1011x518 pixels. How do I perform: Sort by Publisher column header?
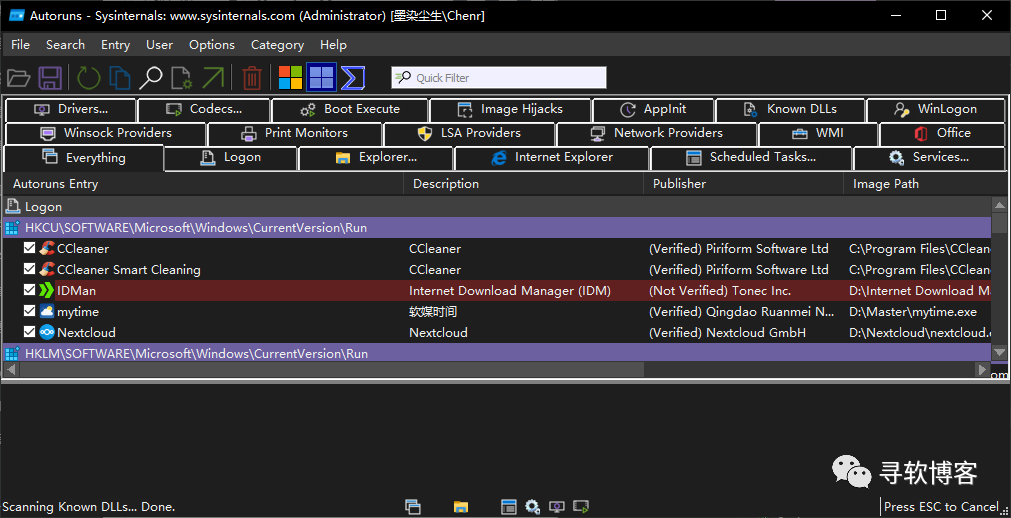click(x=743, y=184)
